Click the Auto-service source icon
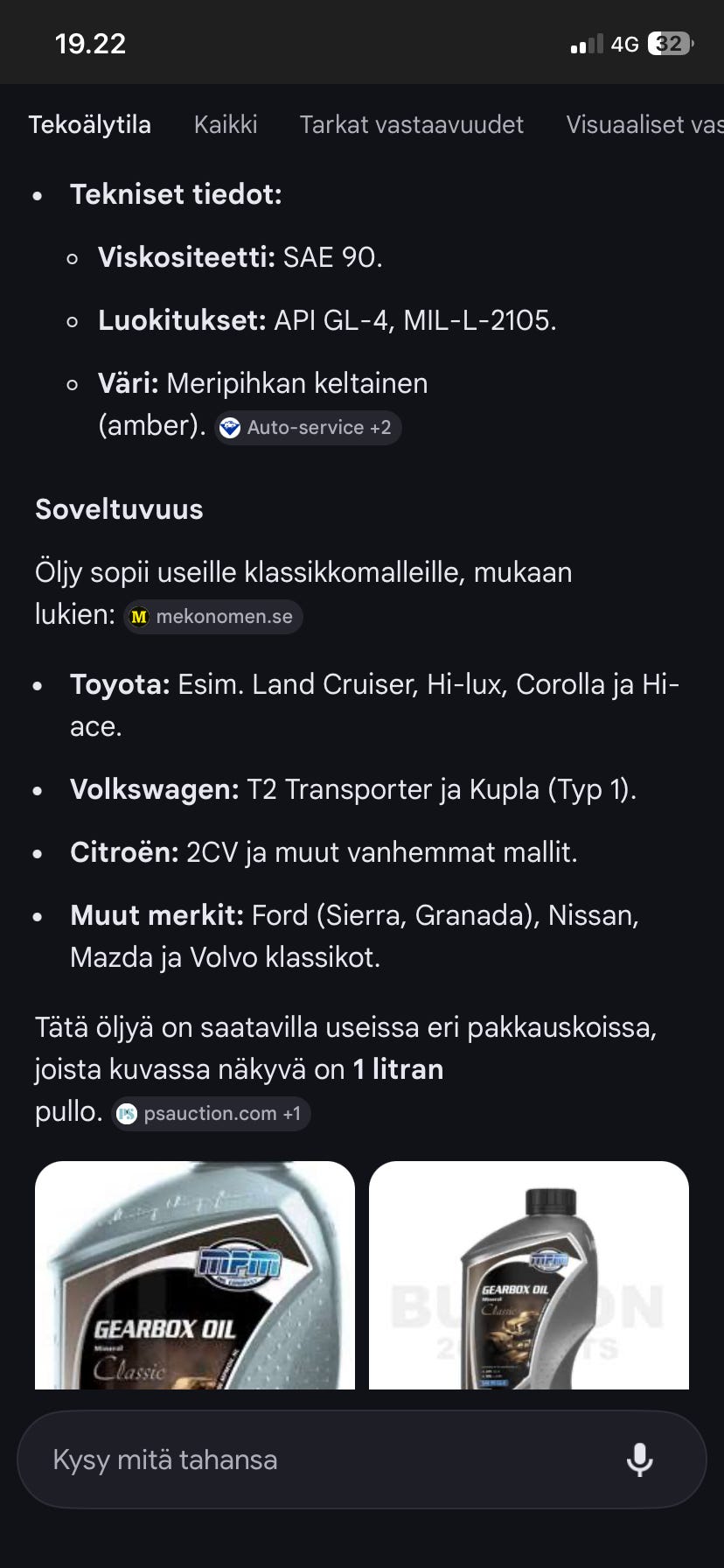The image size is (724, 1568). (229, 428)
